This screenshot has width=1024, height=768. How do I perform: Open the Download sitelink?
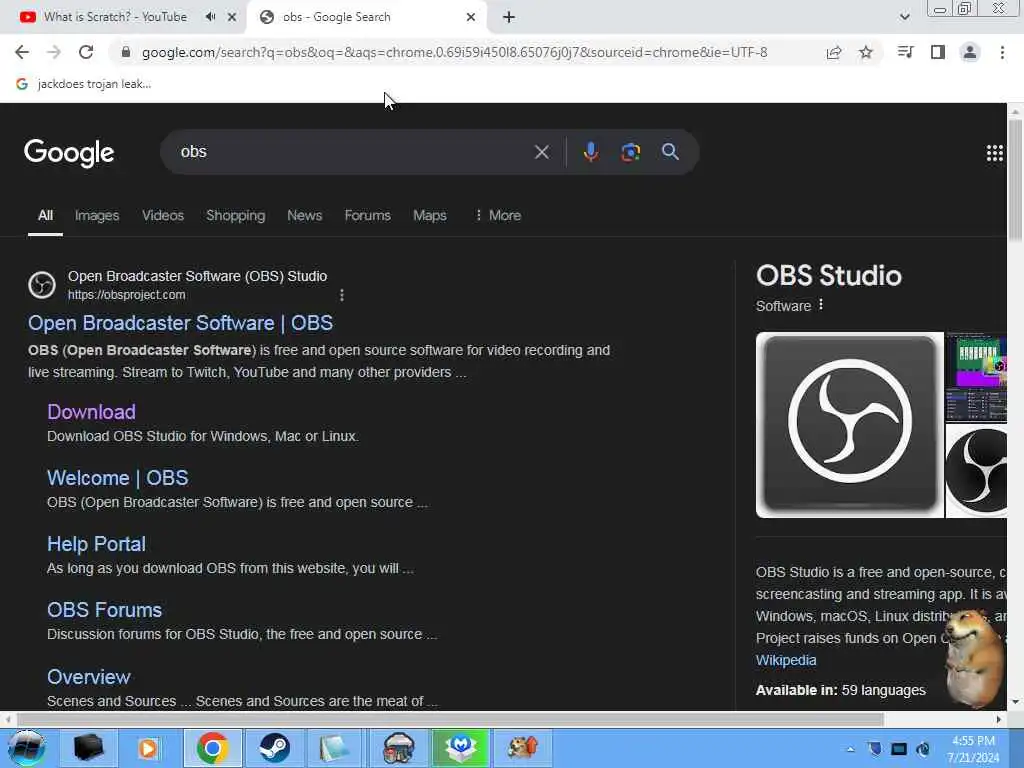tap(91, 412)
